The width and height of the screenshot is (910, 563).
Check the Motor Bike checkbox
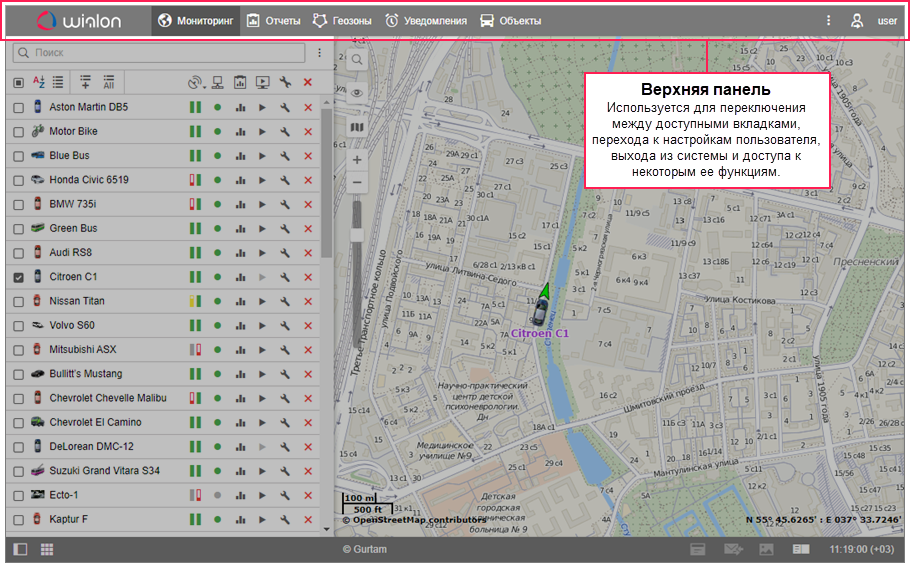pyautogui.click(x=19, y=132)
